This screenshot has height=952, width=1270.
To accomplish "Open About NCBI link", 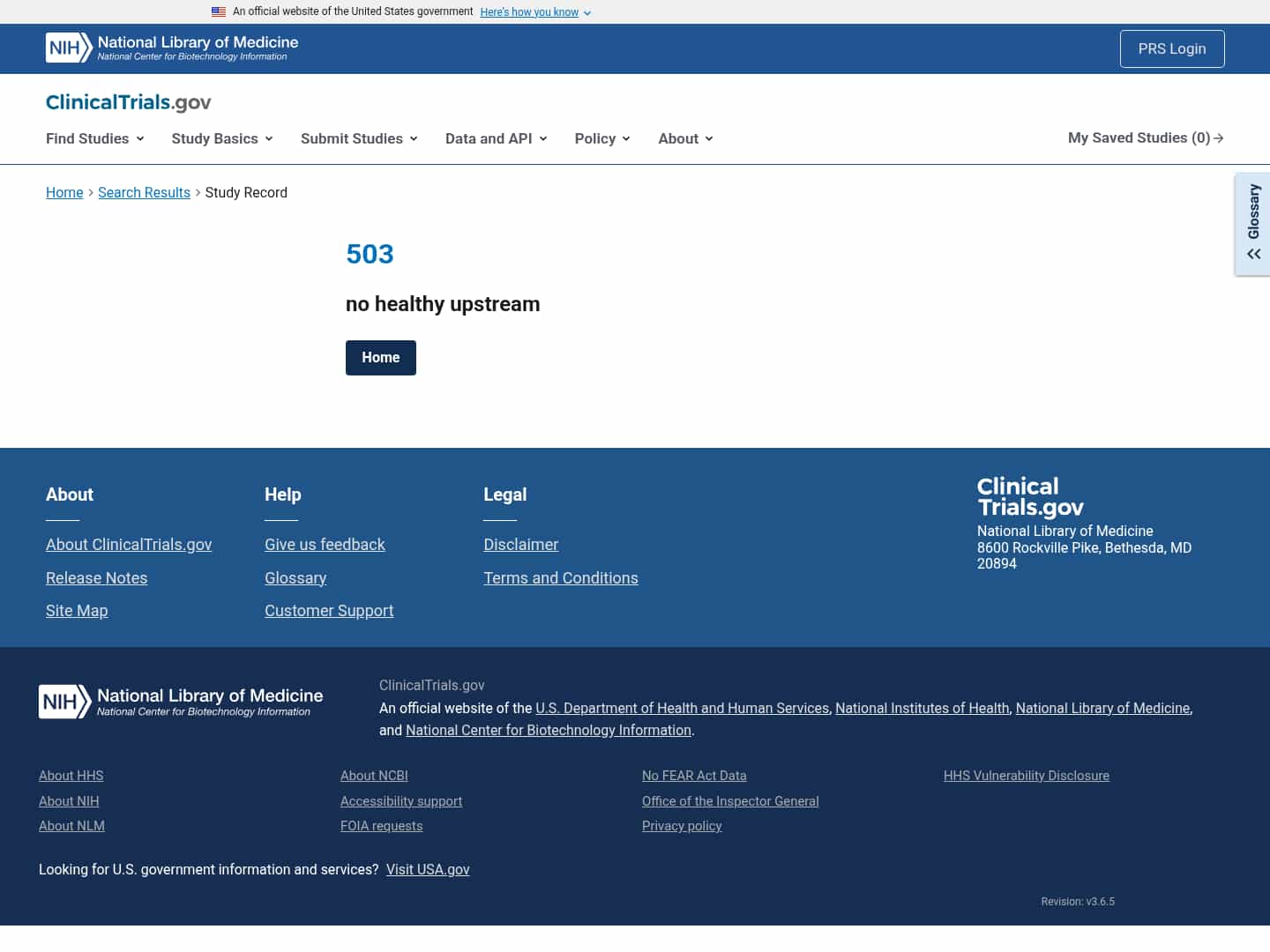I will tap(374, 776).
